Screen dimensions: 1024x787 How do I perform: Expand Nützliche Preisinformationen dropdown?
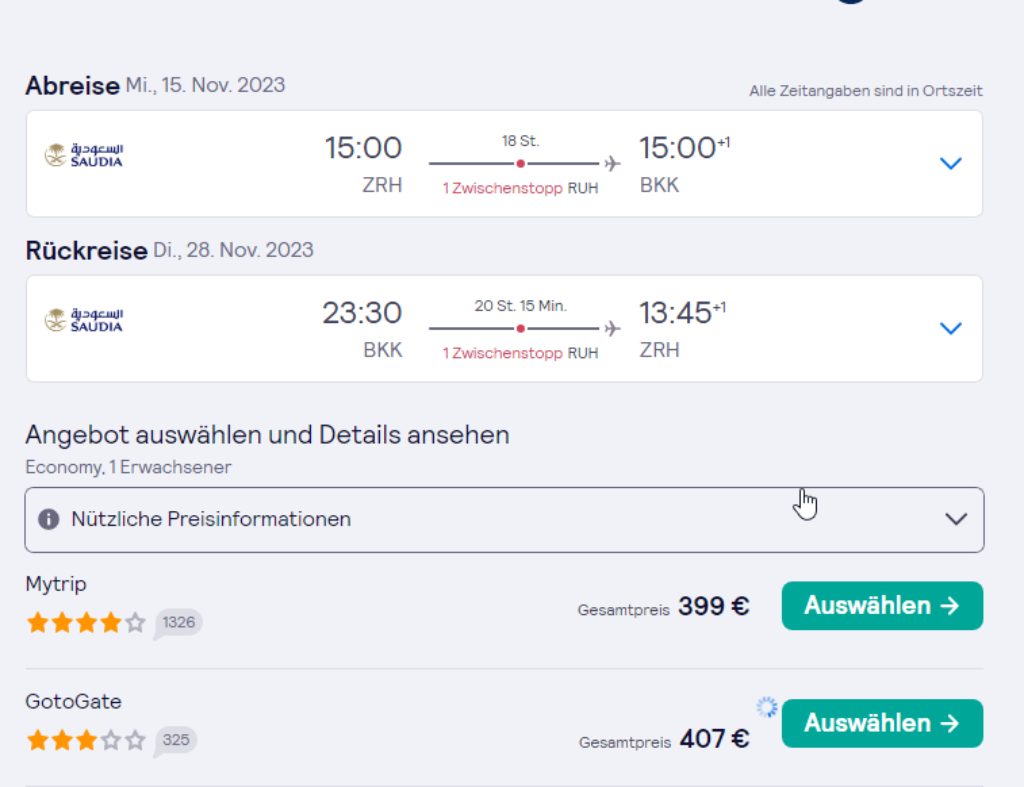tap(956, 519)
